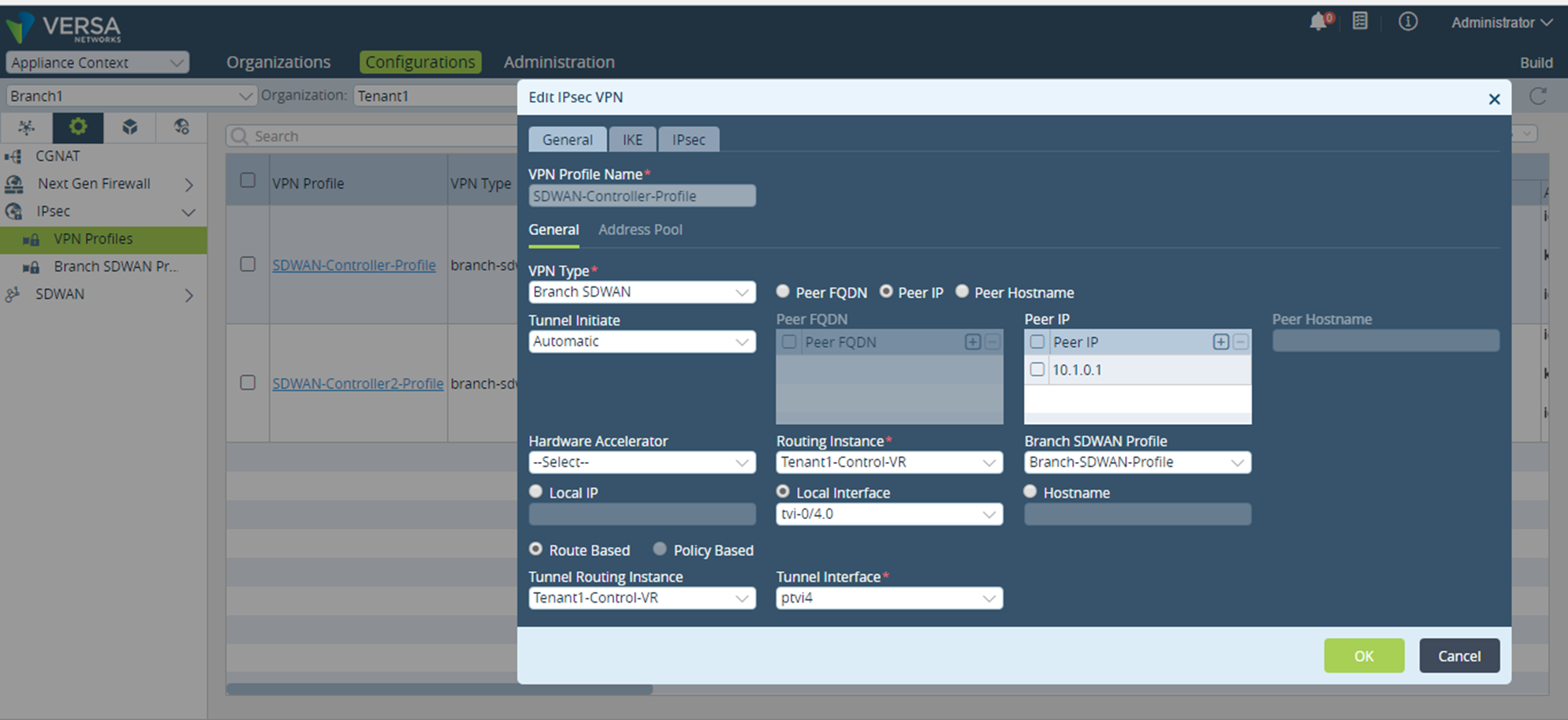Close the Edit IPsec VPN dialog
The width and height of the screenshot is (1568, 720).
[1494, 99]
